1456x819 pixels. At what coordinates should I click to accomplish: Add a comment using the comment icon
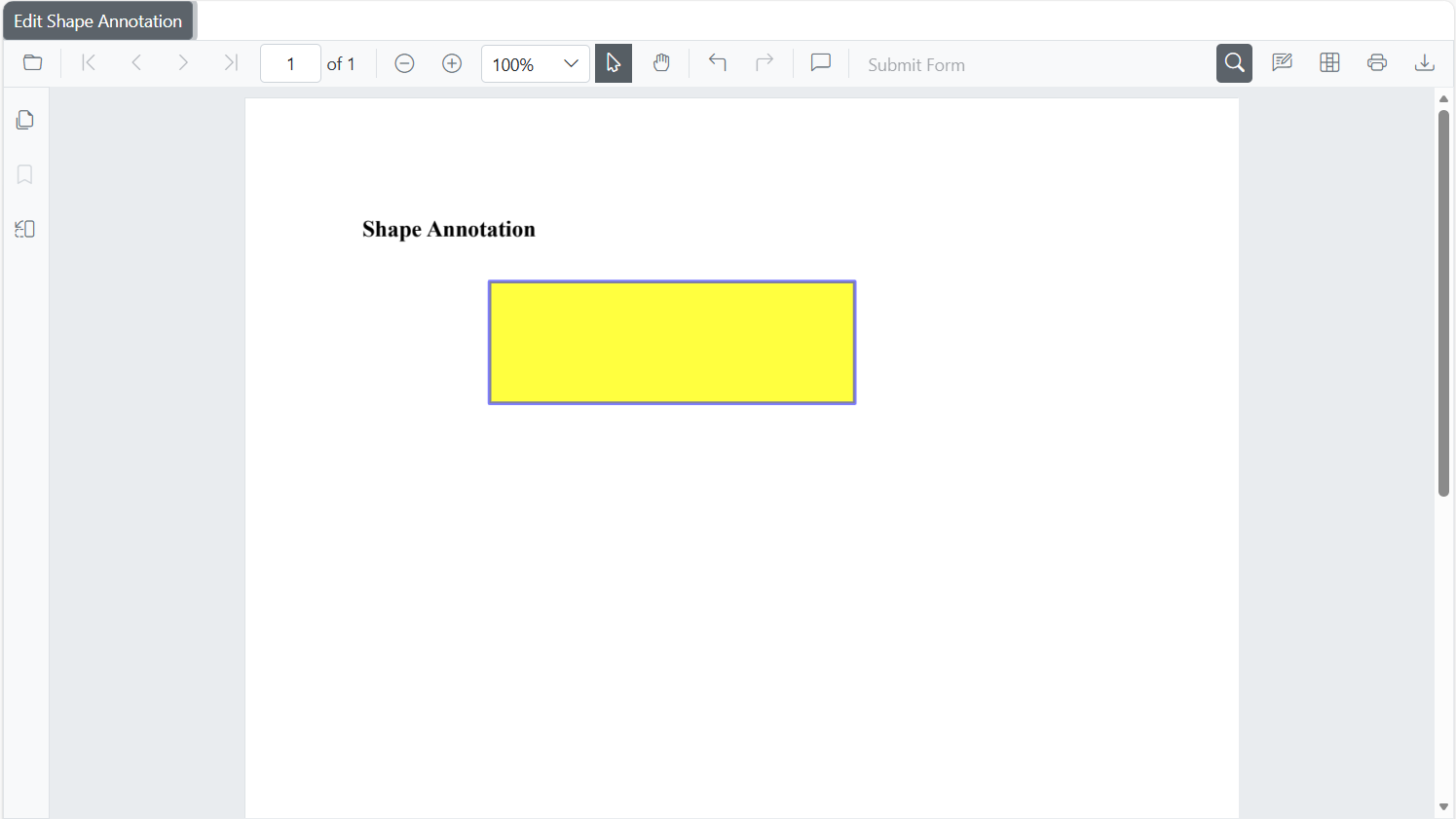pos(821,63)
